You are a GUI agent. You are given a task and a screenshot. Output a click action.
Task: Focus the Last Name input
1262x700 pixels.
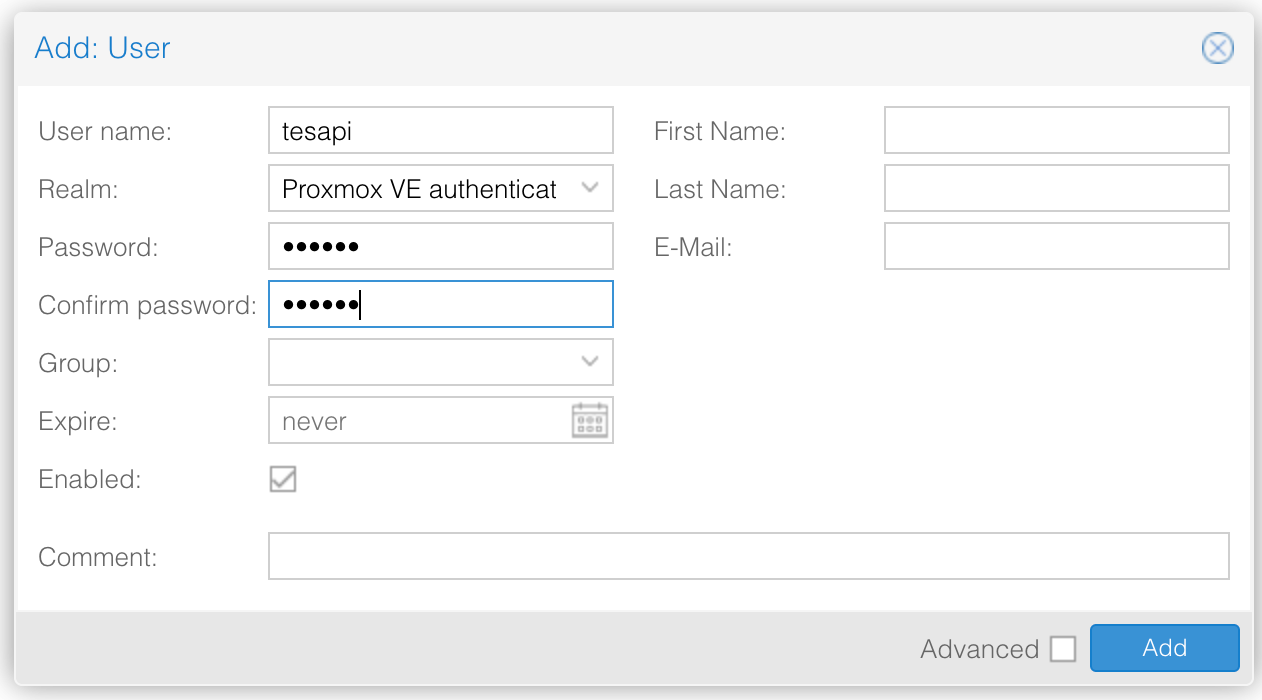pos(1056,189)
